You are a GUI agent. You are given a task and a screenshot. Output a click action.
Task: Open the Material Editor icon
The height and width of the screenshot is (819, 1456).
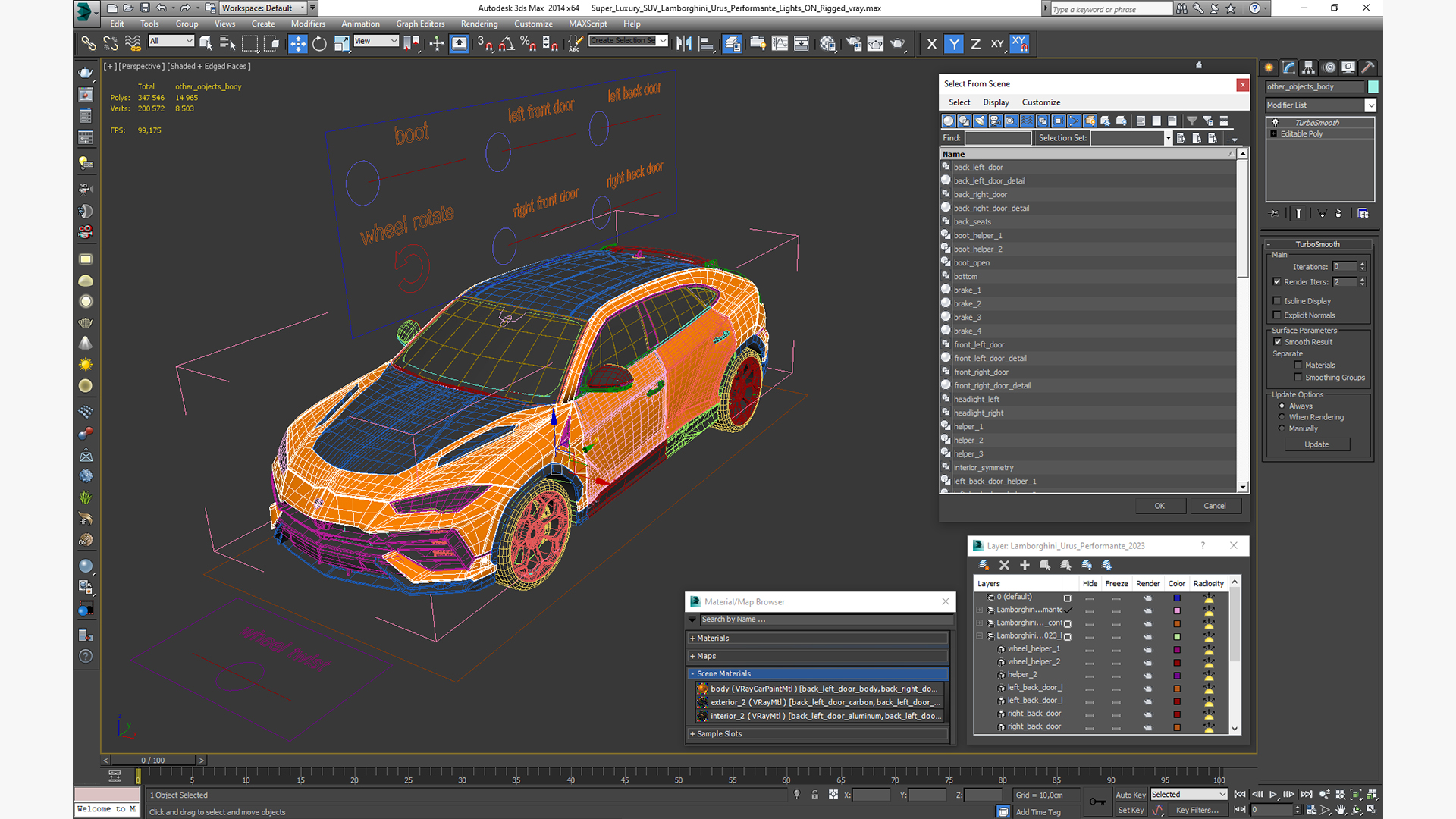click(827, 44)
